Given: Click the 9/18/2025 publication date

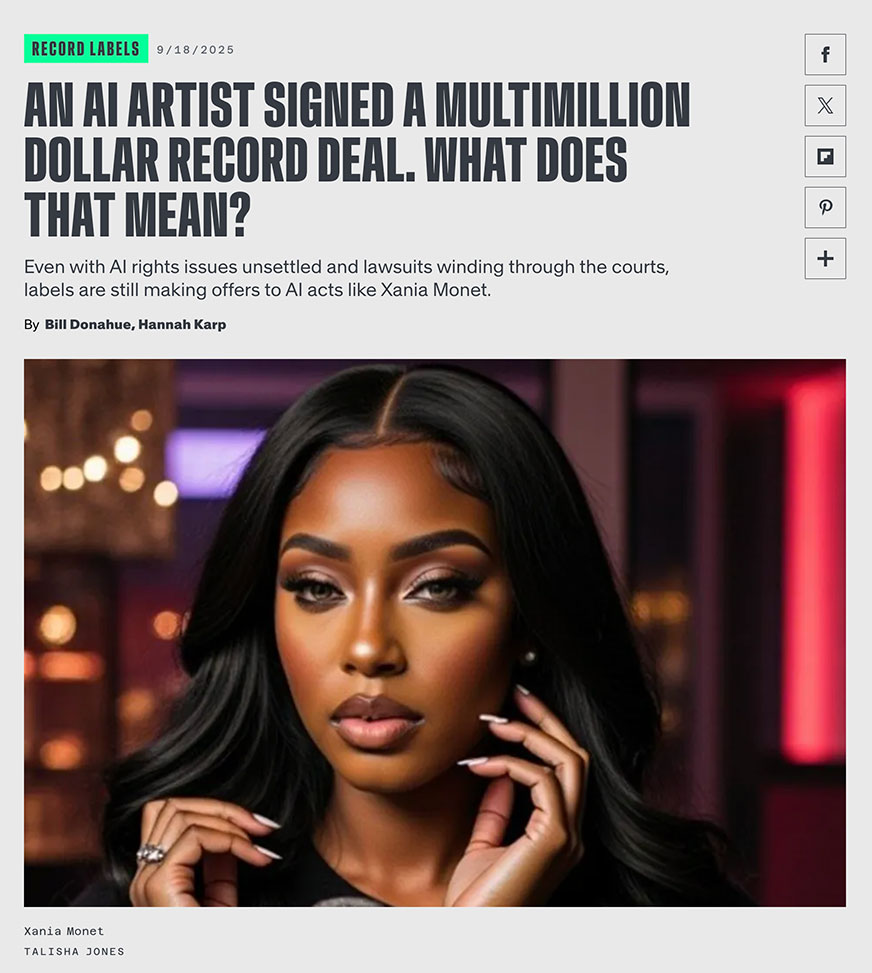Looking at the screenshot, I should click(x=195, y=50).
